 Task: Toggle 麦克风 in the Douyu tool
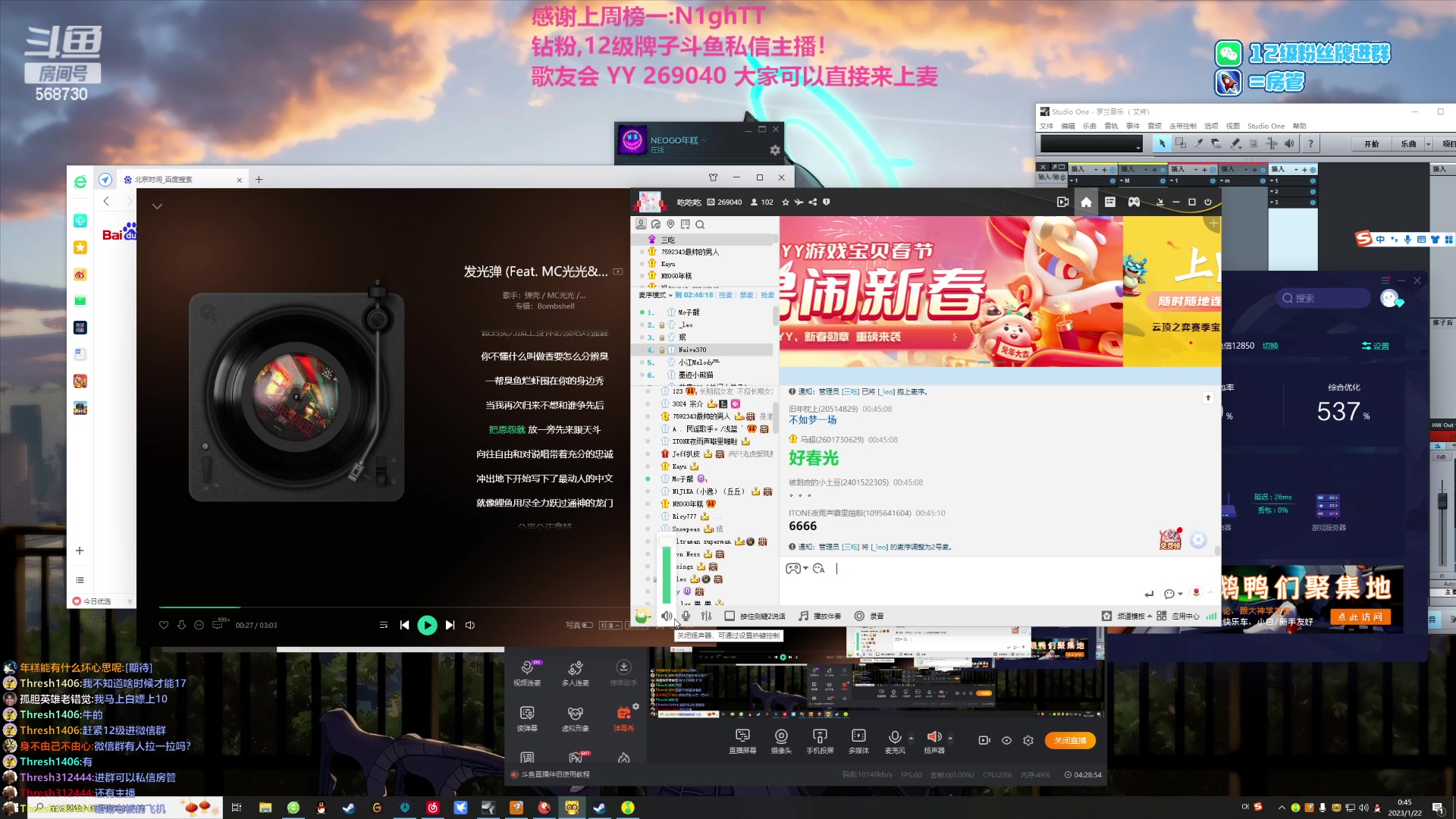click(x=895, y=741)
